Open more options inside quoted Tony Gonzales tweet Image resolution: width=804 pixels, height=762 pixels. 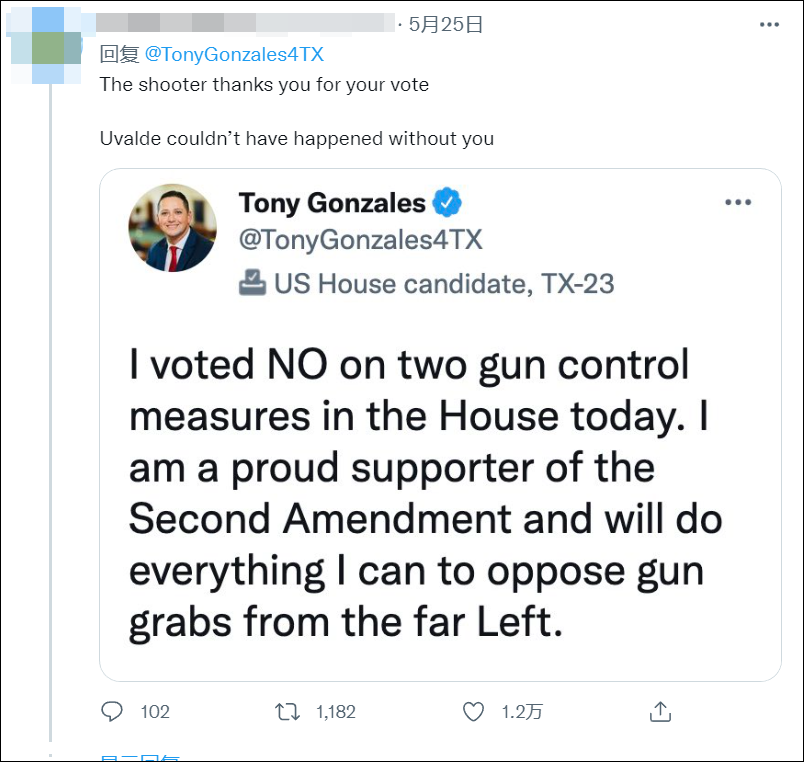tap(737, 202)
